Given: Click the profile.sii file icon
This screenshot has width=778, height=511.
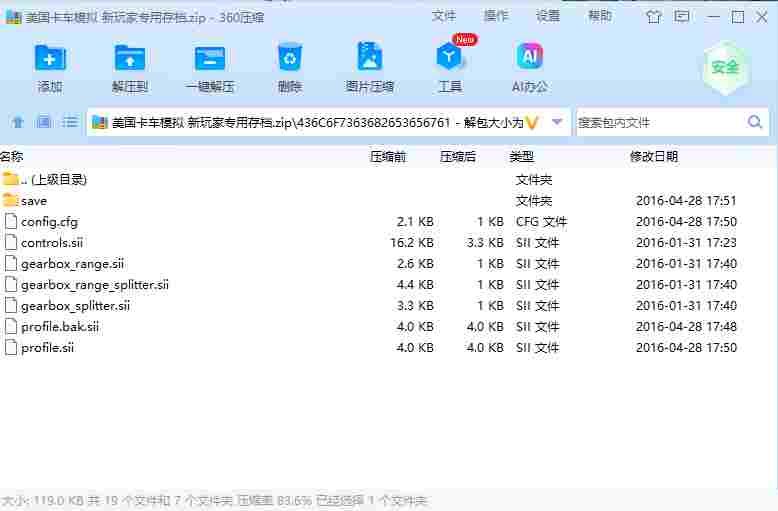Looking at the screenshot, I should coord(10,347).
